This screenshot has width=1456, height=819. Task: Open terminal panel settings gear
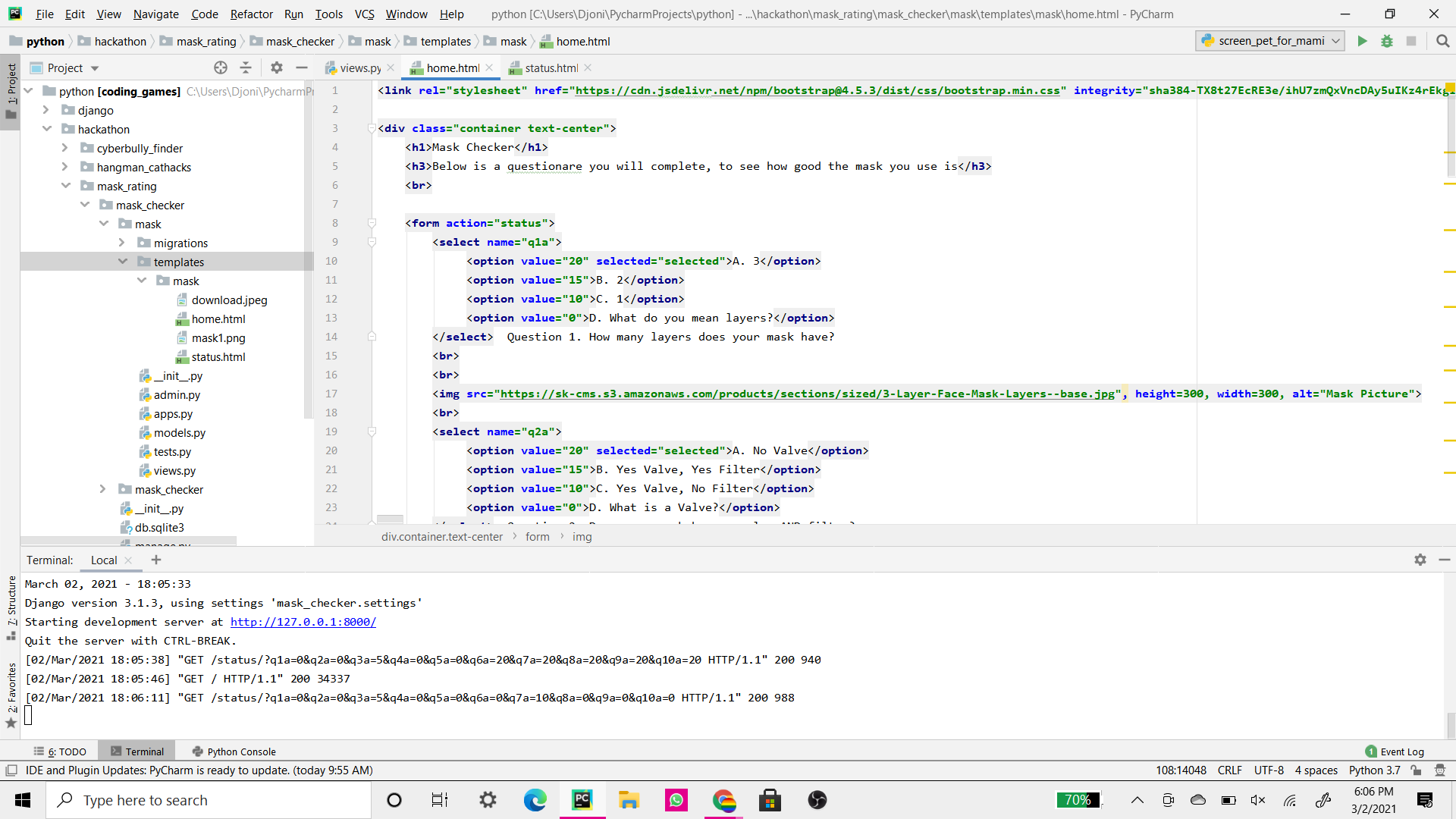[x=1420, y=560]
